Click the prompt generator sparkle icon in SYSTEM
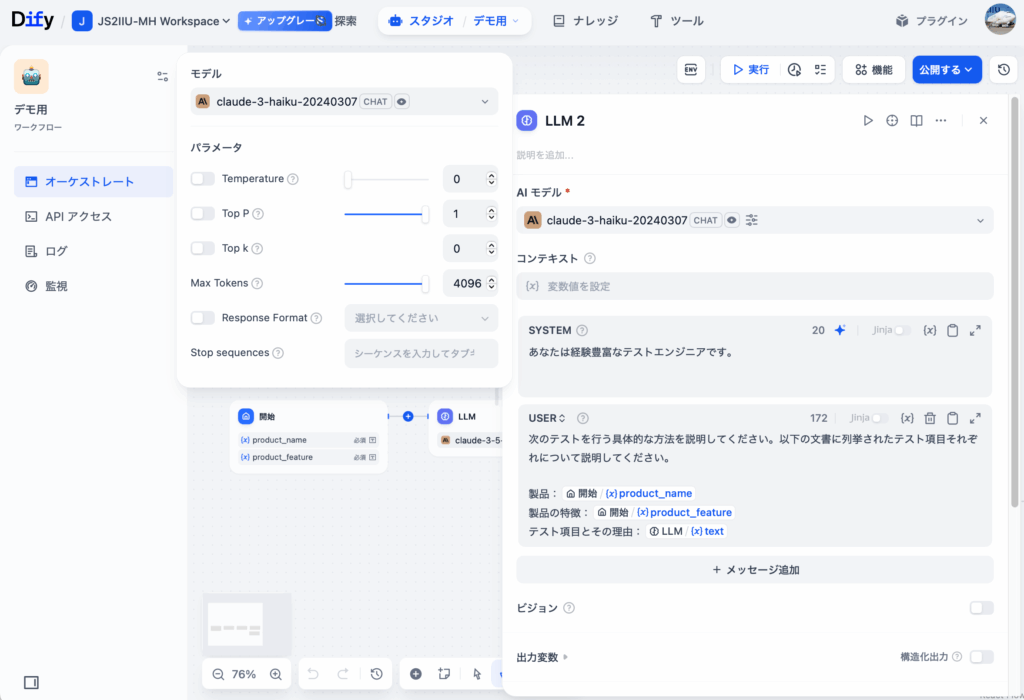This screenshot has width=1024, height=700. click(840, 331)
